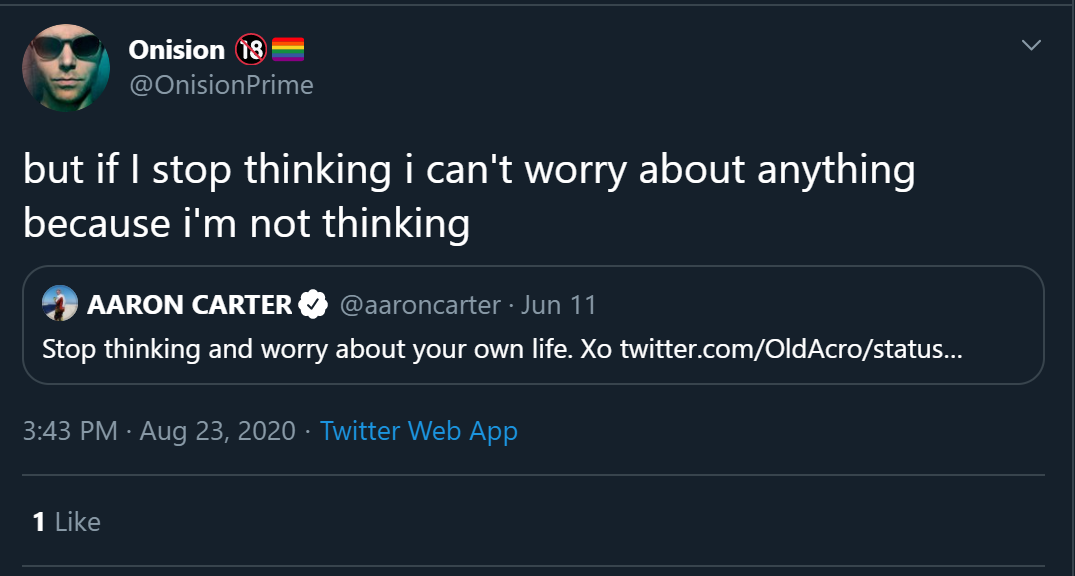Click empty area inside quoted tweet card
The width and height of the screenshot is (1075, 576).
click(823, 305)
